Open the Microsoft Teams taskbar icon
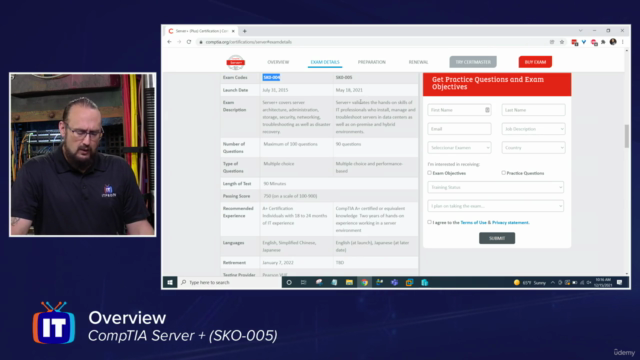This screenshot has width=640, height=360. coord(394,282)
